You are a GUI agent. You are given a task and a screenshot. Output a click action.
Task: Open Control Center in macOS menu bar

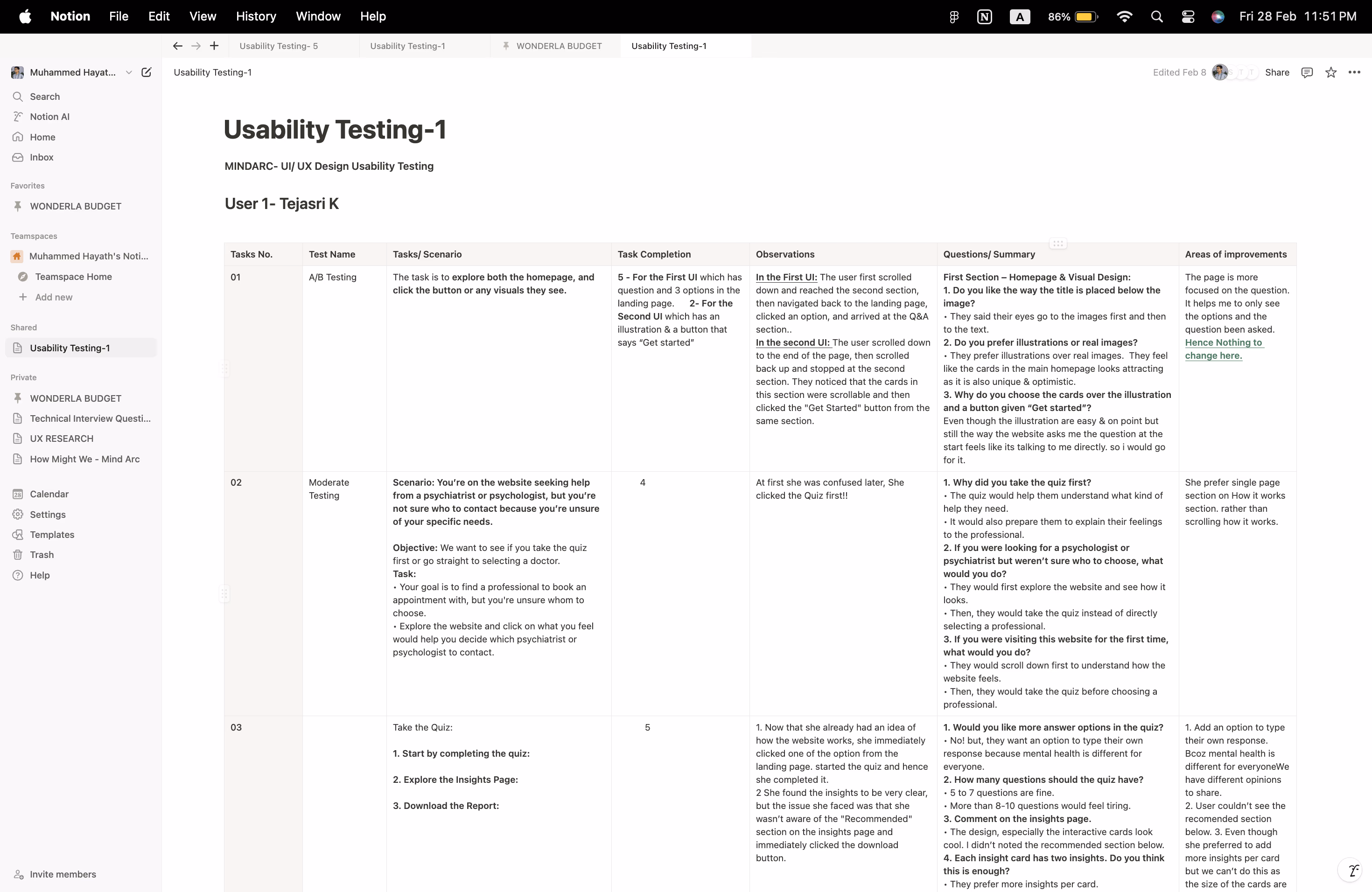point(1188,17)
